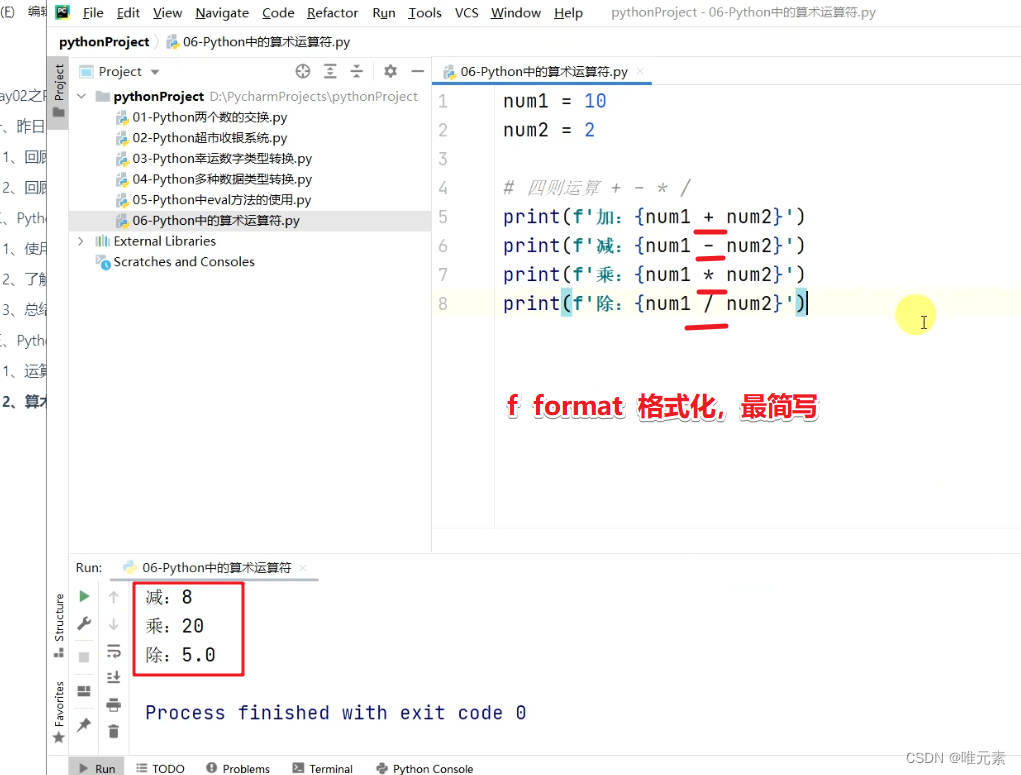
Task: Toggle the Favorites side tool window tab
Action: click(59, 711)
